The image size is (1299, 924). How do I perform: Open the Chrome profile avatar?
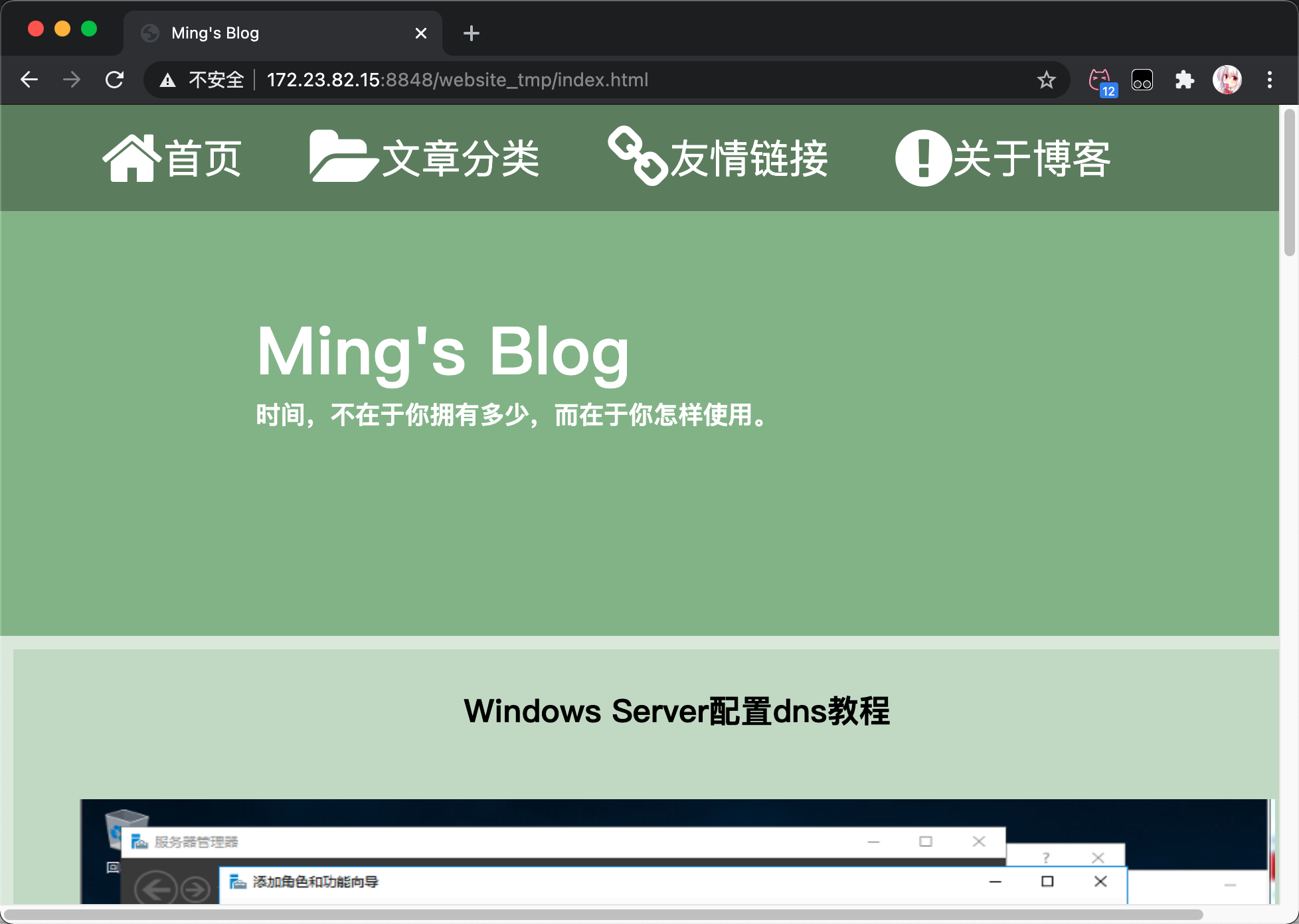(x=1227, y=80)
